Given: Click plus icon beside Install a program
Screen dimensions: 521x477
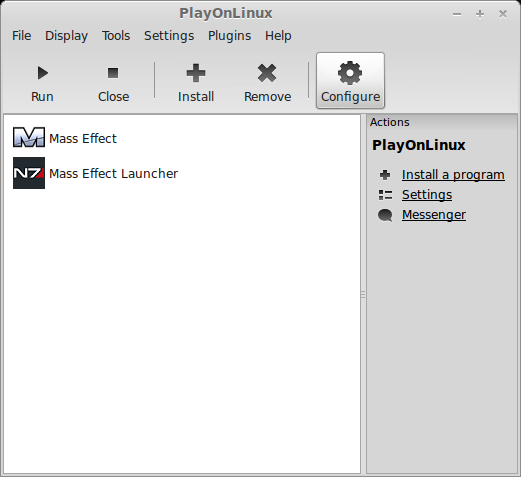Looking at the screenshot, I should coord(385,175).
